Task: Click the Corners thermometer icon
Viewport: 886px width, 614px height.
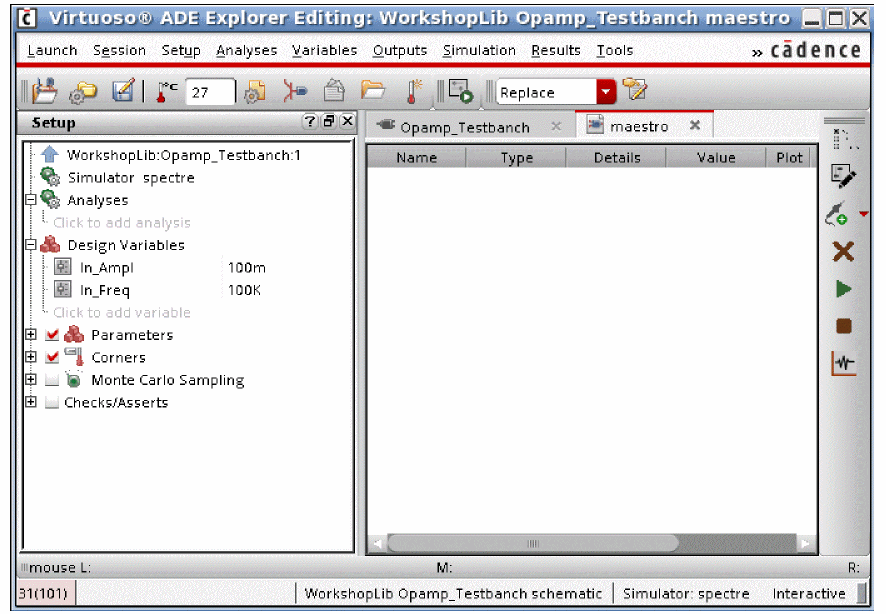Action: click(75, 357)
